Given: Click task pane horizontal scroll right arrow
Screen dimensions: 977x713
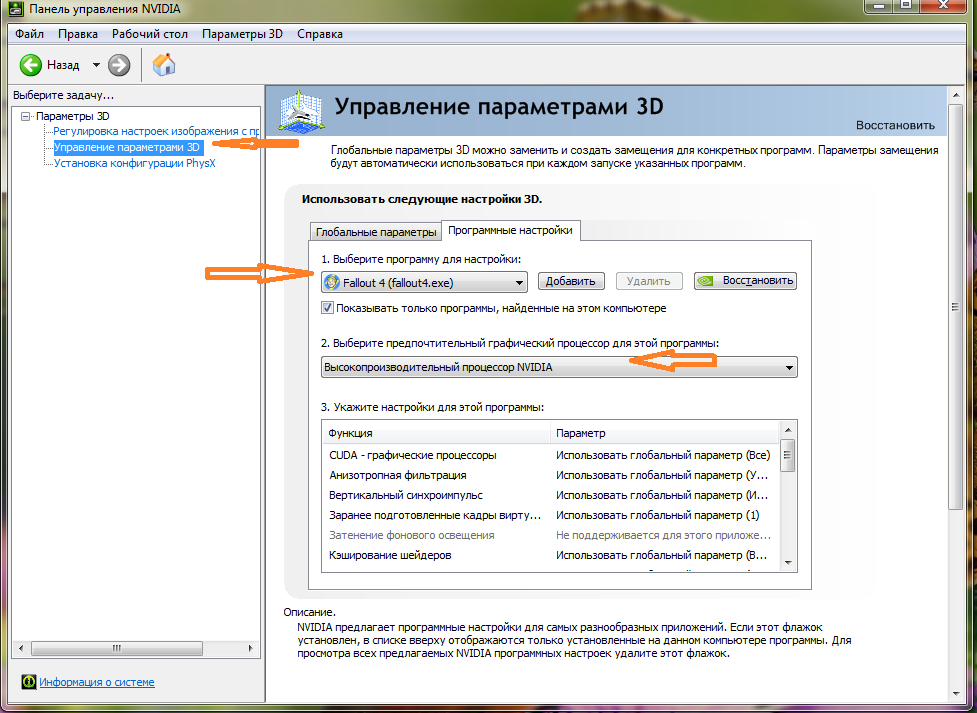Looking at the screenshot, I should [251, 648].
